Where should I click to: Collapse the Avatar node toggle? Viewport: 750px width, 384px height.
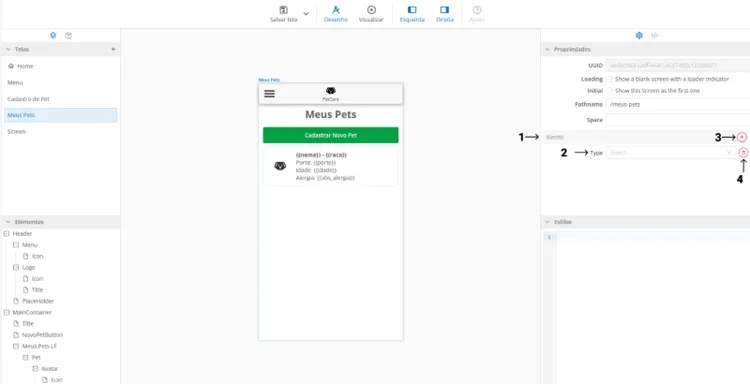point(35,369)
